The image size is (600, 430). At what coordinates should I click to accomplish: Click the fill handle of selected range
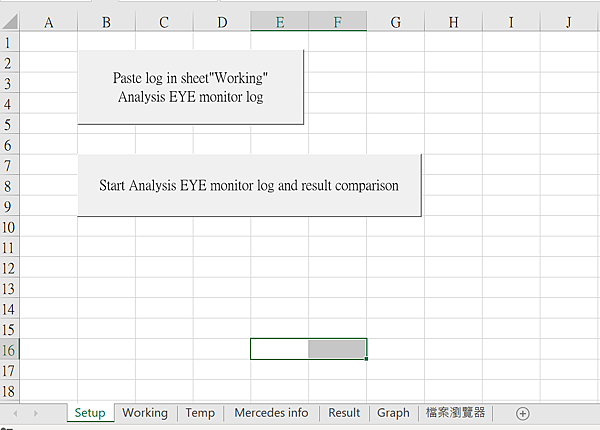coord(366,359)
